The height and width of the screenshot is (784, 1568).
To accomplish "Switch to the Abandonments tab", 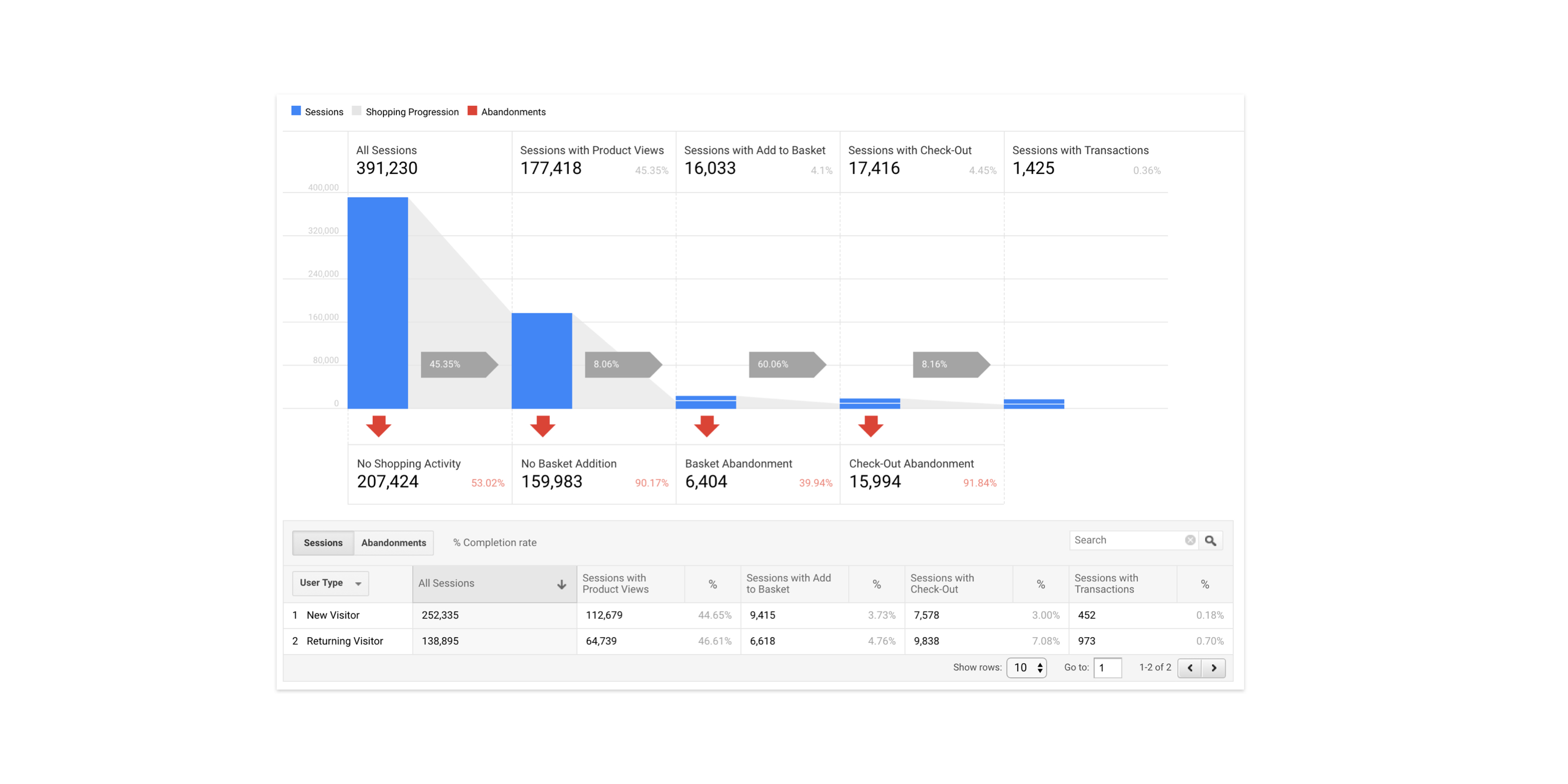I will point(393,543).
